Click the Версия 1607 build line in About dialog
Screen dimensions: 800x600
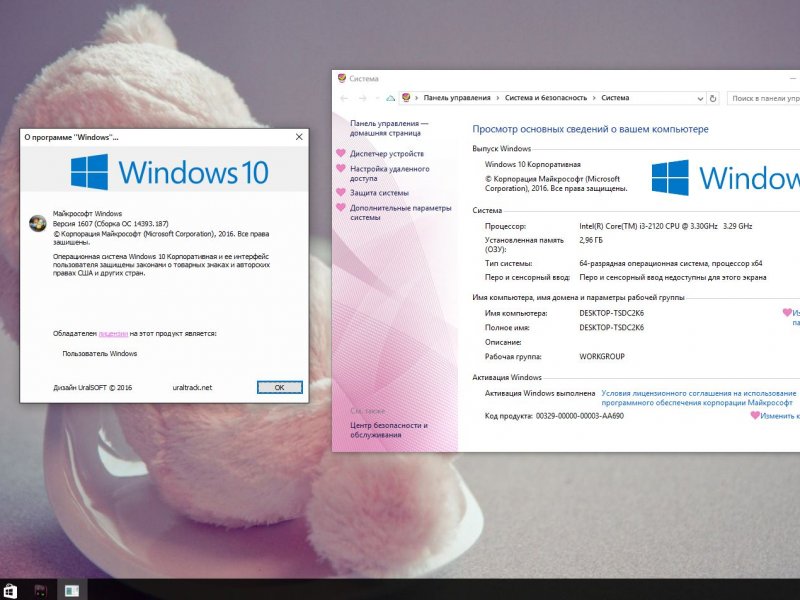pyautogui.click(x=111, y=223)
